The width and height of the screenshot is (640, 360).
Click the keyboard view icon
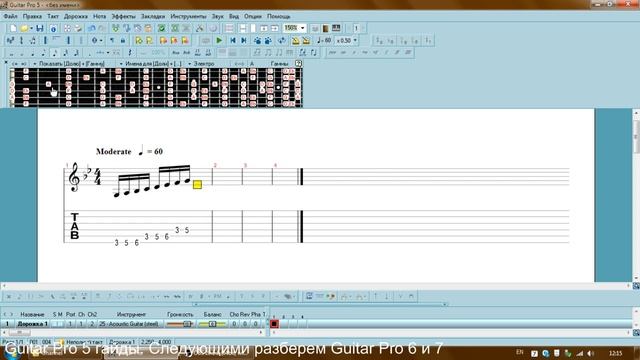pyautogui.click(x=336, y=28)
